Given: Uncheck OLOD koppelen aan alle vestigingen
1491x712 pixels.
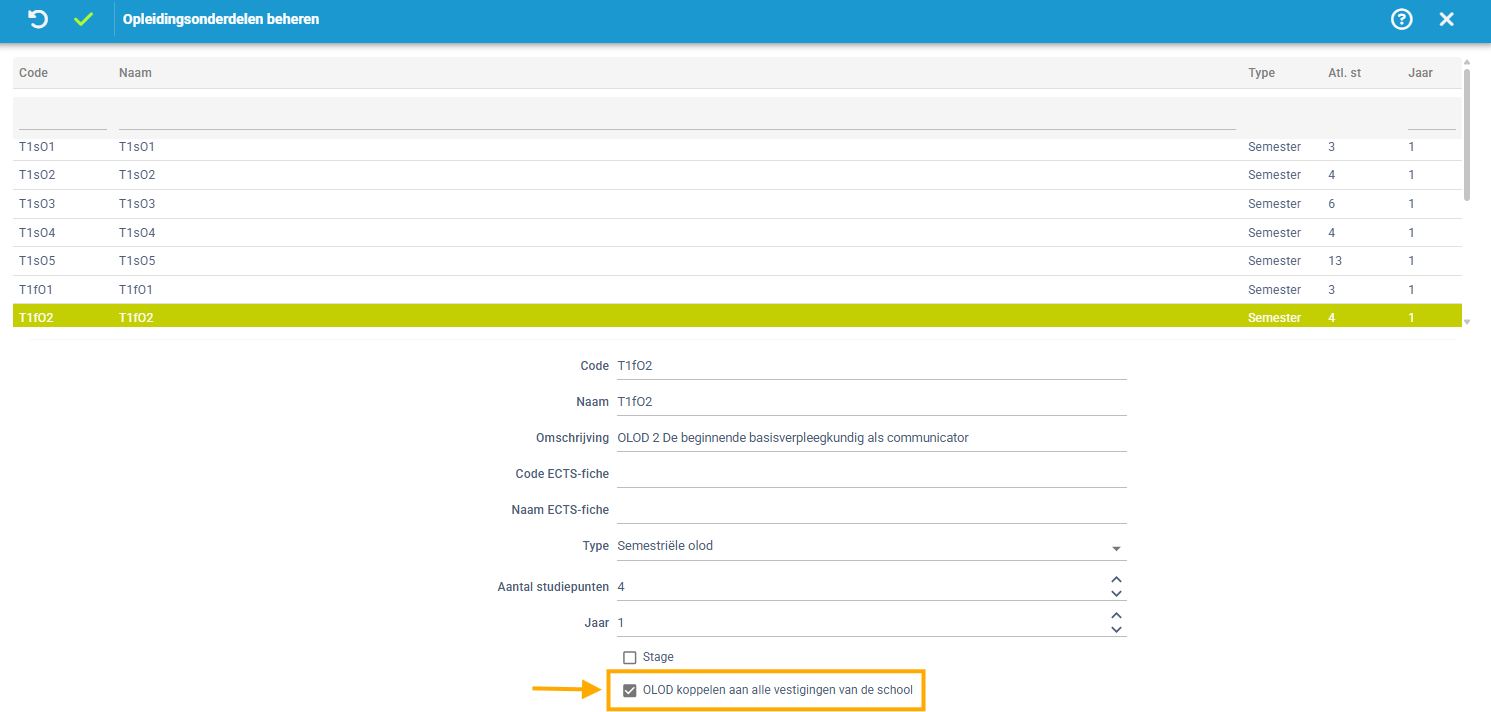Looking at the screenshot, I should click(x=630, y=690).
